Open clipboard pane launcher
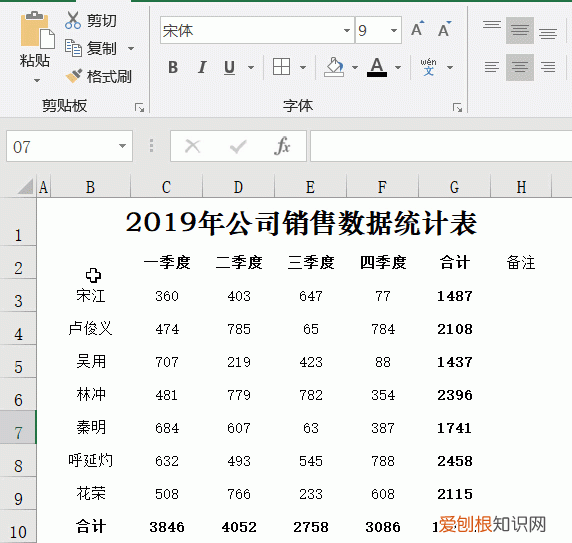Image resolution: width=572 pixels, height=543 pixels. (x=139, y=107)
